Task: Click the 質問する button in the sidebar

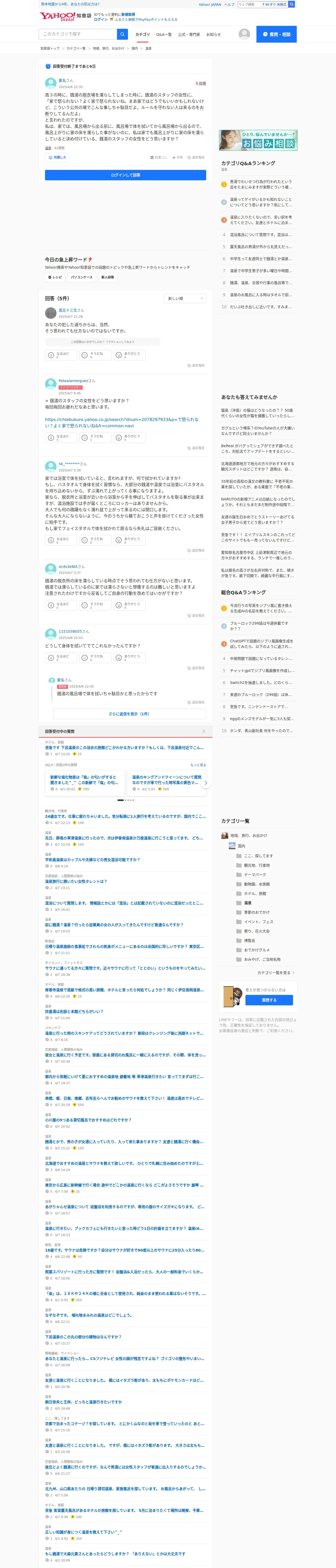Action: tap(269, 1000)
